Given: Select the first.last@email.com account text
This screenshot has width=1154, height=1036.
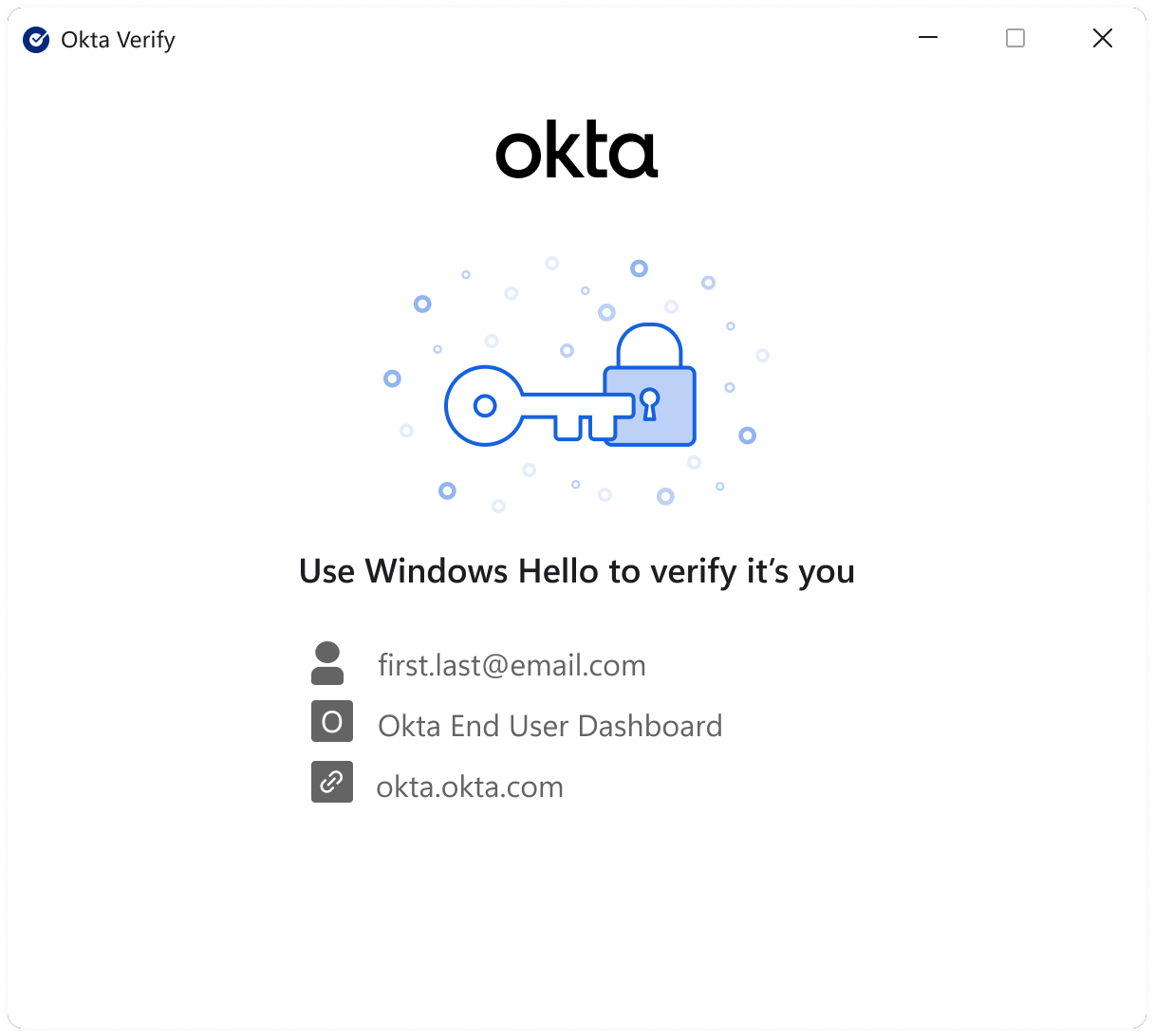Looking at the screenshot, I should (x=512, y=665).
